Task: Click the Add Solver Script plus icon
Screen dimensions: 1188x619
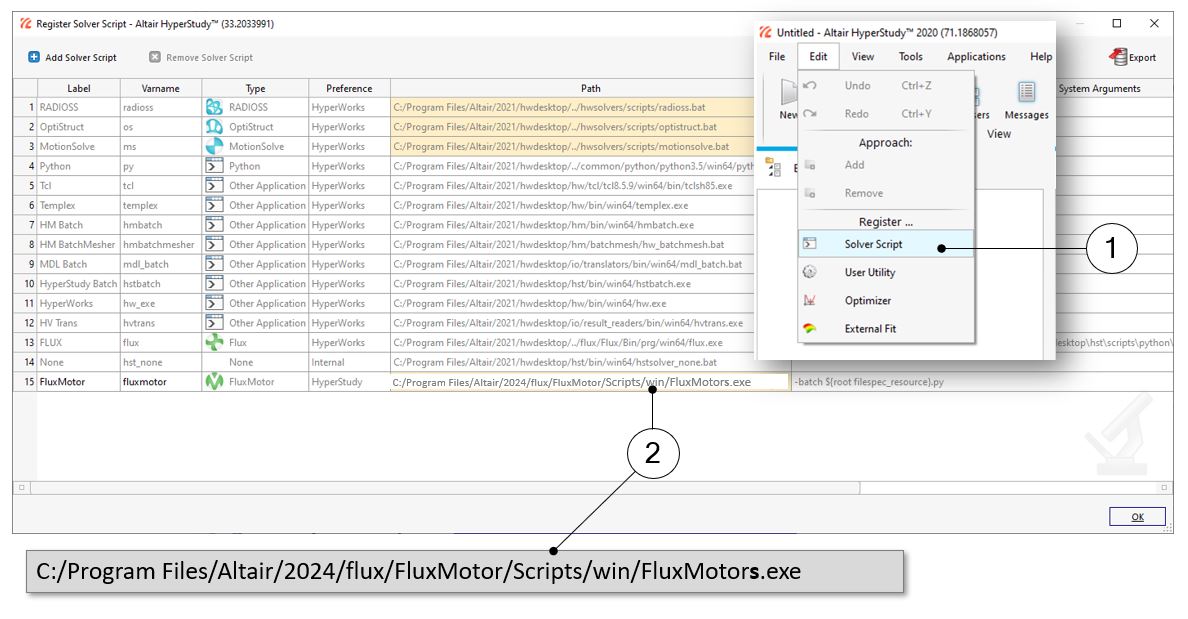Action: point(34,58)
